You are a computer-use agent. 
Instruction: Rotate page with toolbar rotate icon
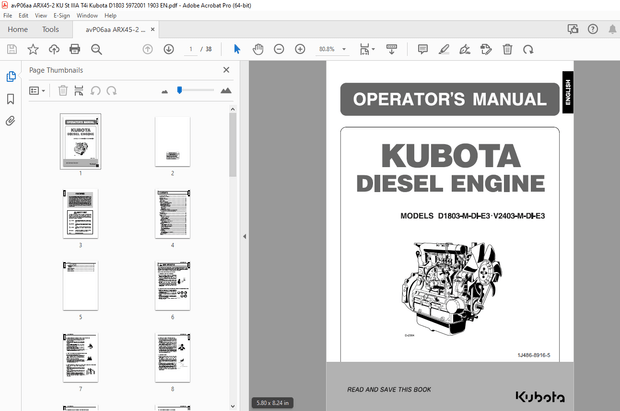(x=528, y=49)
